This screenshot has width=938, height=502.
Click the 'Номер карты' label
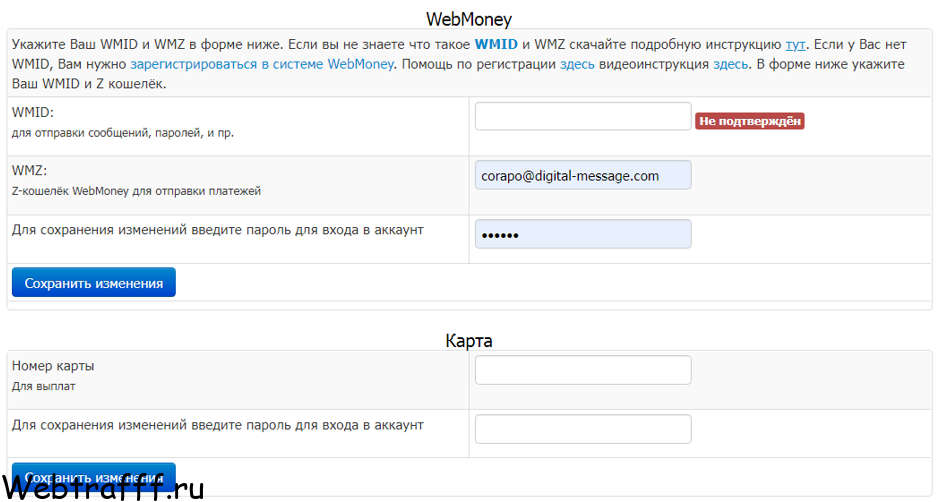pyautogui.click(x=53, y=366)
